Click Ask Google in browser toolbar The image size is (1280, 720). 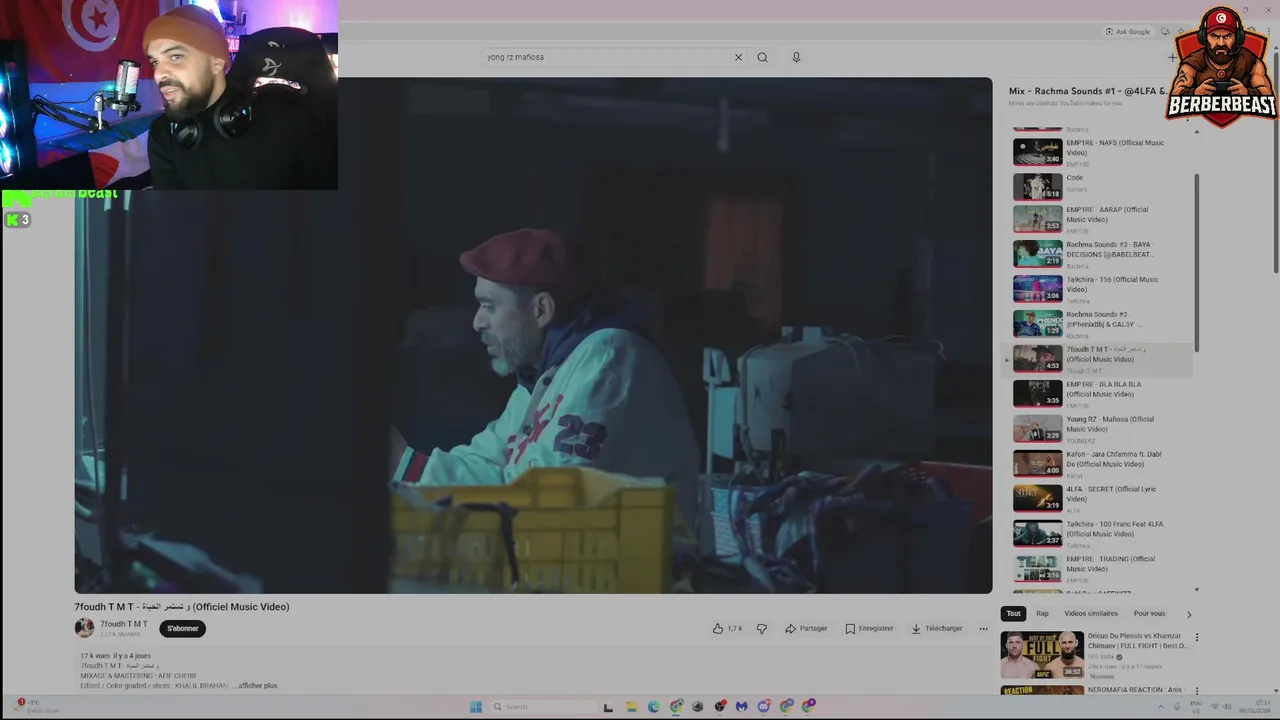click(x=1127, y=32)
